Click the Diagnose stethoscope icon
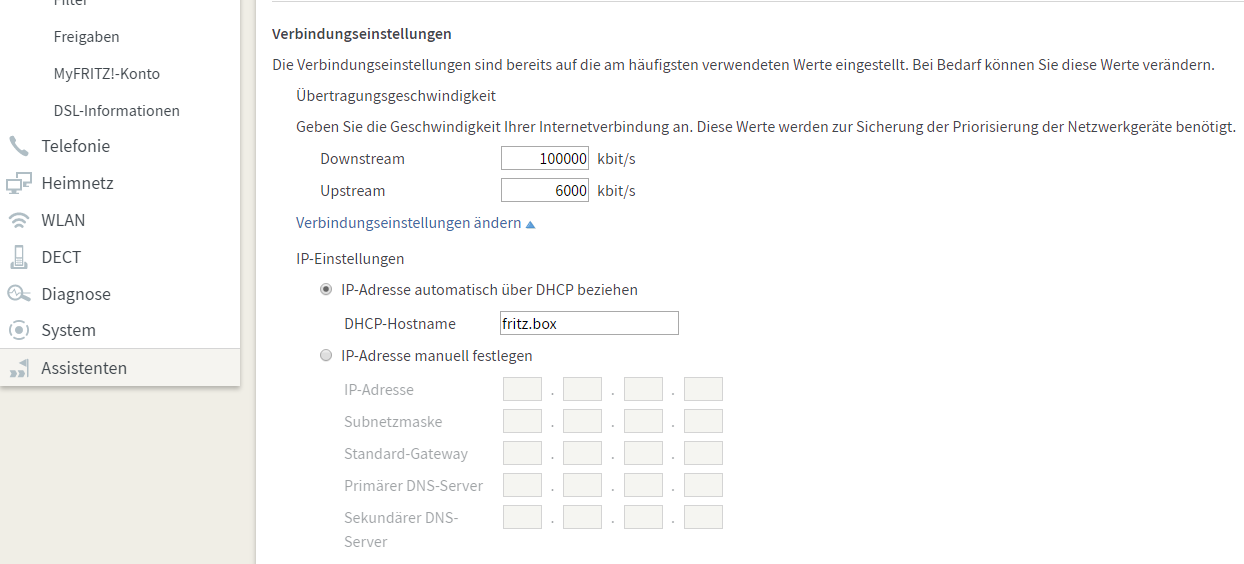 click(19, 294)
